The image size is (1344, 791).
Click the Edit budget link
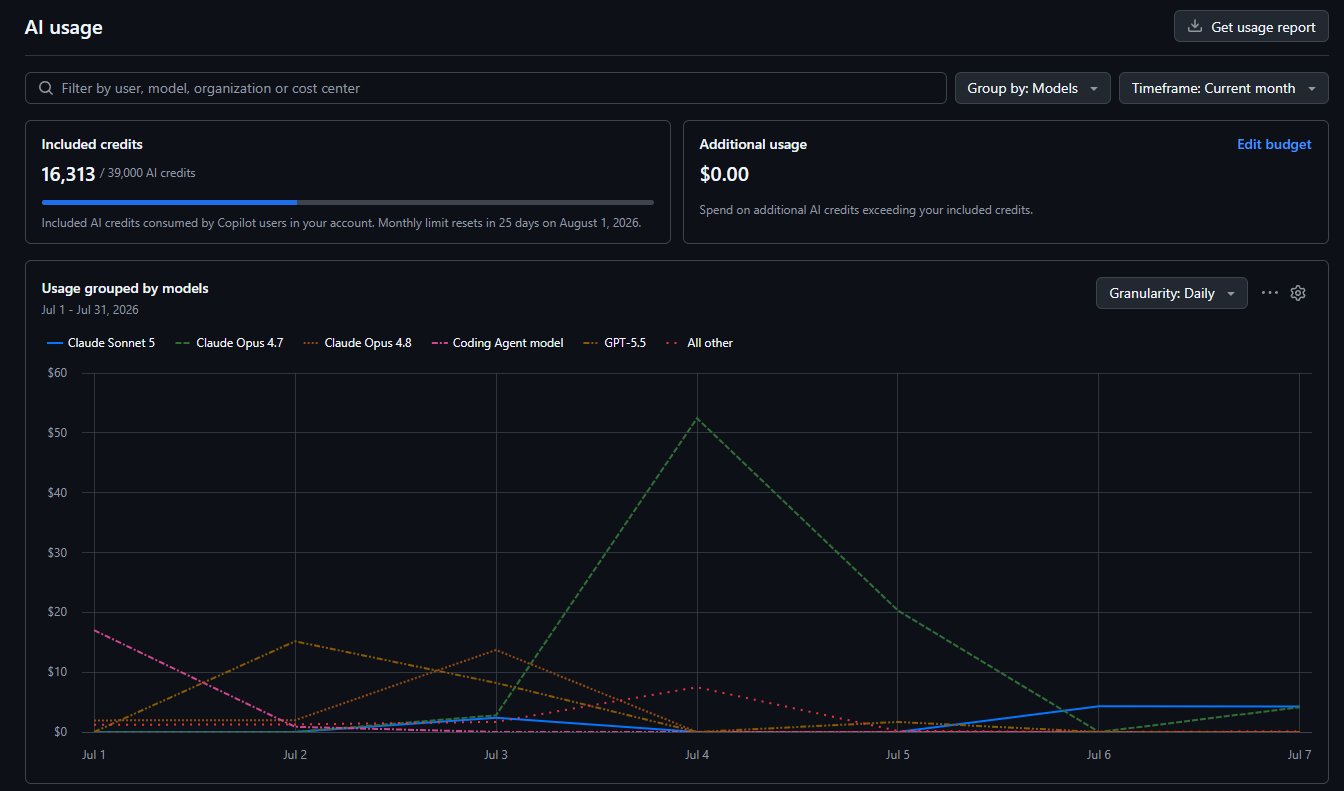(1274, 144)
